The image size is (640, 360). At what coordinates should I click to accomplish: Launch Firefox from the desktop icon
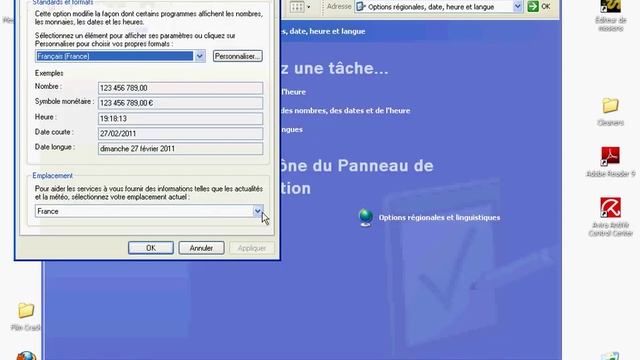26,356
